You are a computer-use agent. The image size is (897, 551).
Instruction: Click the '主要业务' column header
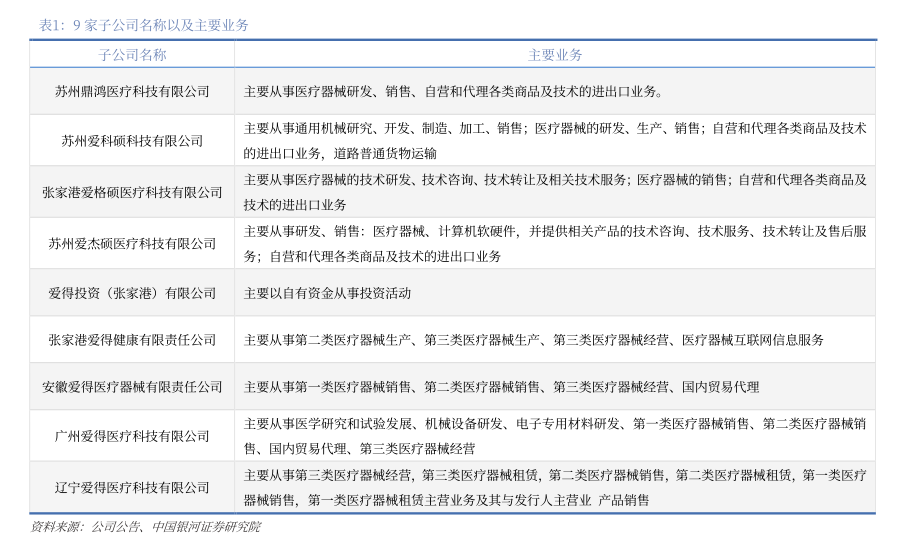point(555,55)
